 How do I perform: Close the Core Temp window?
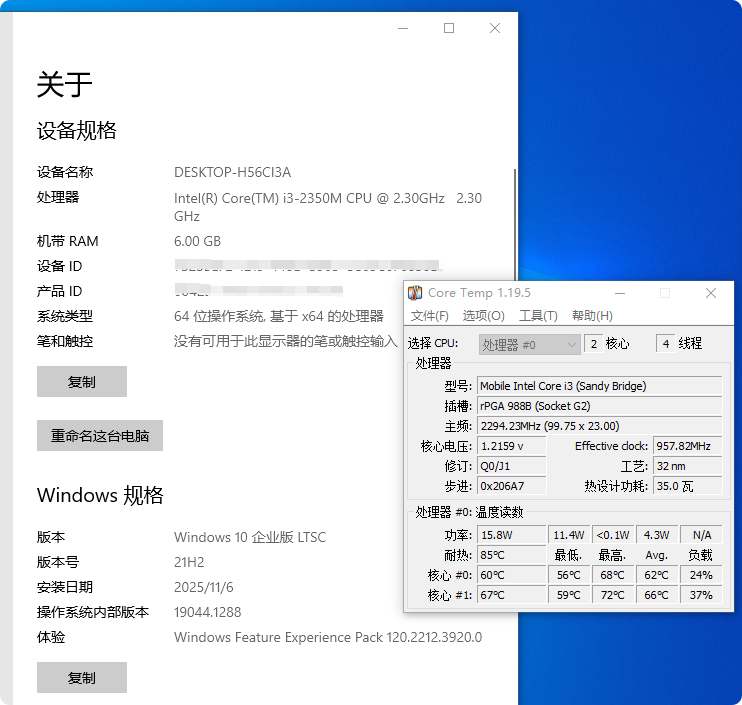click(x=711, y=293)
